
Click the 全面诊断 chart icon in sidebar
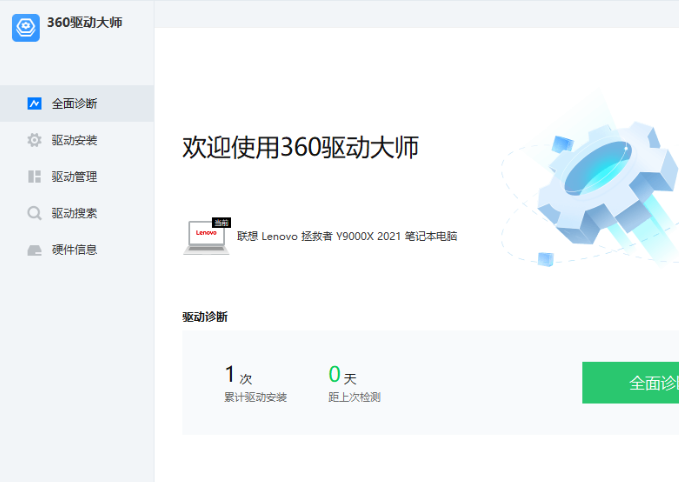[34, 104]
